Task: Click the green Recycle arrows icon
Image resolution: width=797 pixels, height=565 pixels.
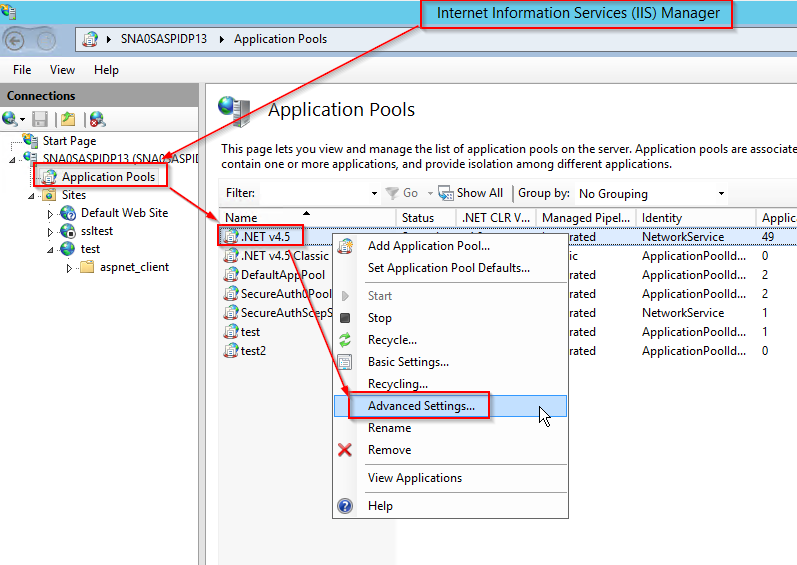Action: coord(345,340)
